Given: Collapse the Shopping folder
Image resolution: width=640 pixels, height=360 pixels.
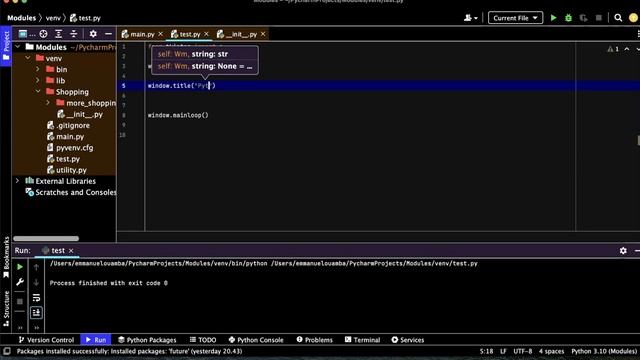Looking at the screenshot, I should (38, 91).
